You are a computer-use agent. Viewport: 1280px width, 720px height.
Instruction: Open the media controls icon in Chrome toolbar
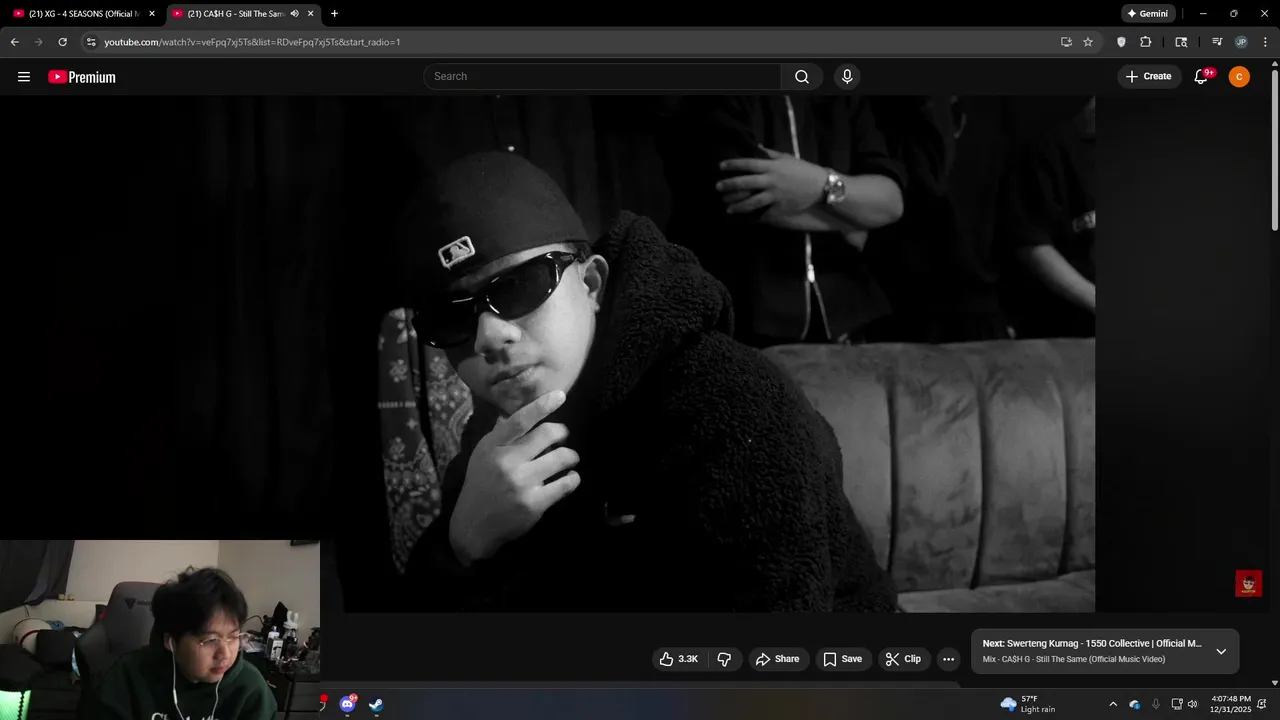coord(1217,42)
